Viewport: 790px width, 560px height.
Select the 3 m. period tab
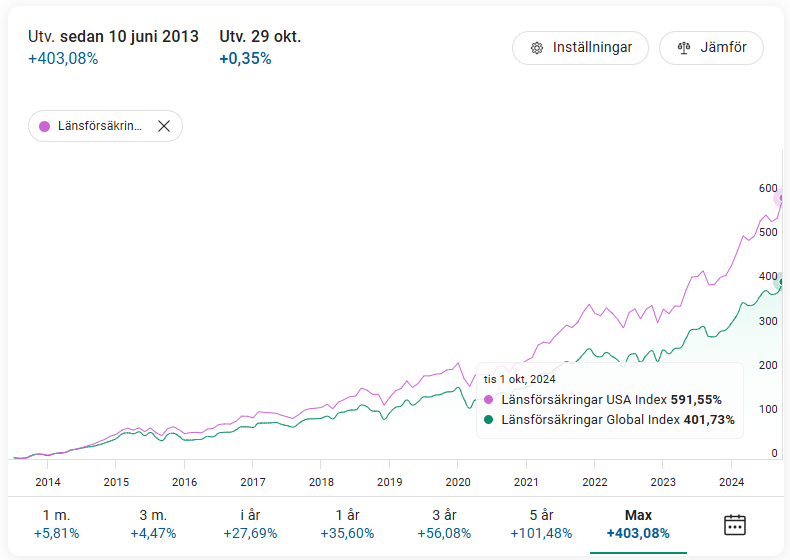coord(153,524)
